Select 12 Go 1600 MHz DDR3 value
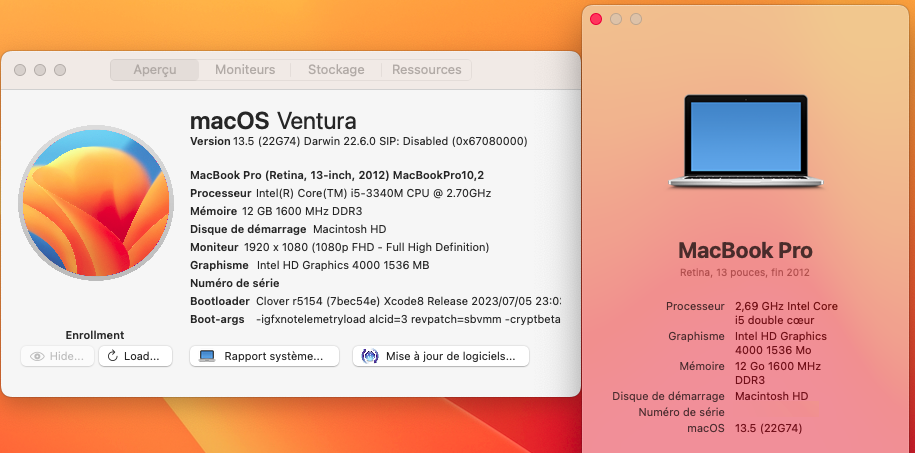 click(778, 373)
